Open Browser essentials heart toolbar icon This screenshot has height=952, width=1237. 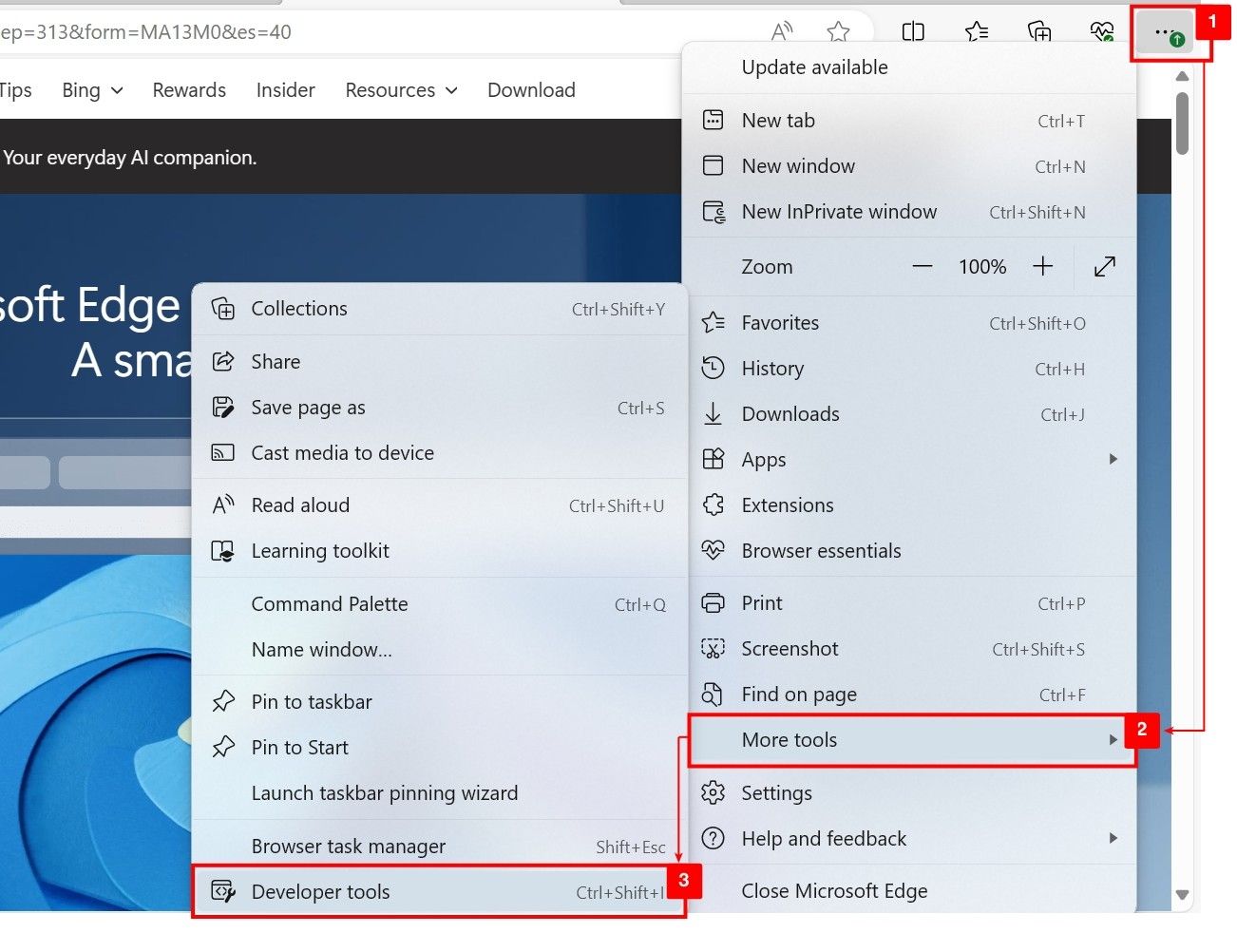click(x=1102, y=32)
